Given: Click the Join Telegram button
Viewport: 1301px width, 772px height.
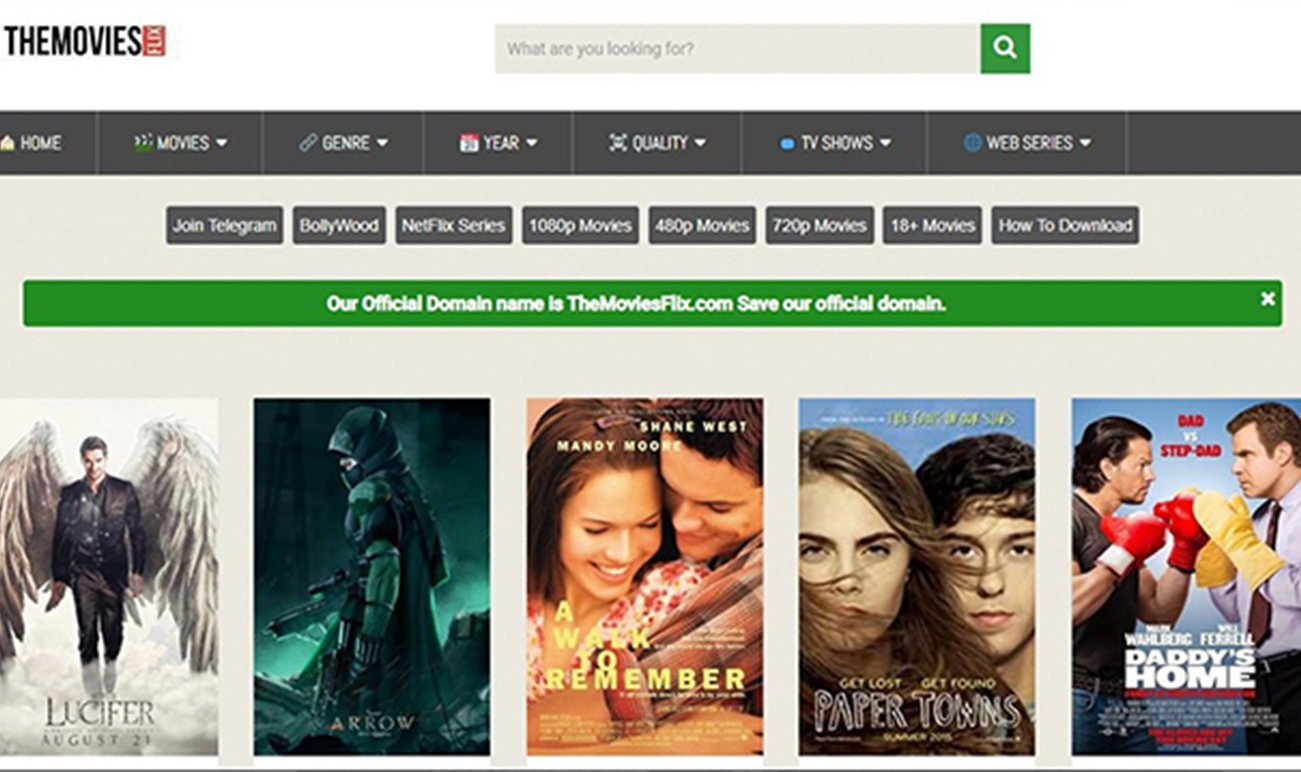Looking at the screenshot, I should pyautogui.click(x=224, y=225).
